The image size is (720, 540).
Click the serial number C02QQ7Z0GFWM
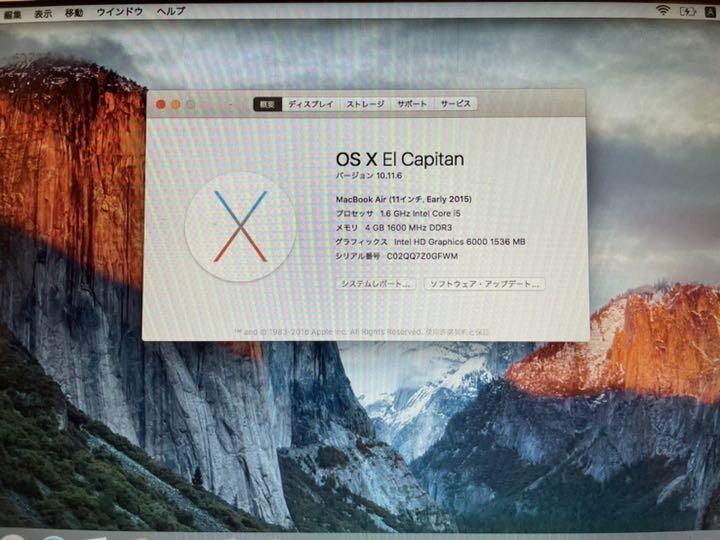(422, 256)
